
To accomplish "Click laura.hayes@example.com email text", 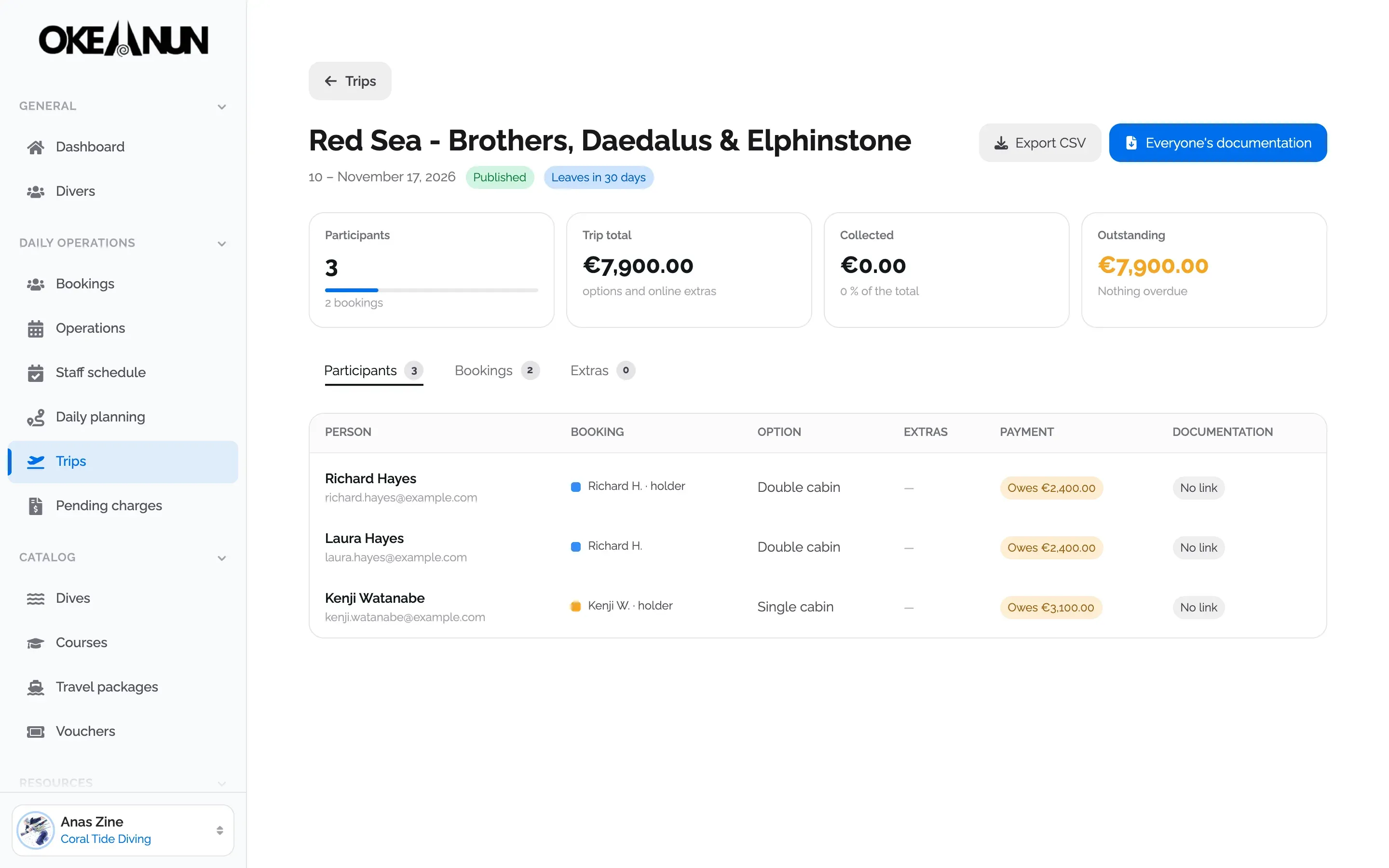I will tap(395, 557).
